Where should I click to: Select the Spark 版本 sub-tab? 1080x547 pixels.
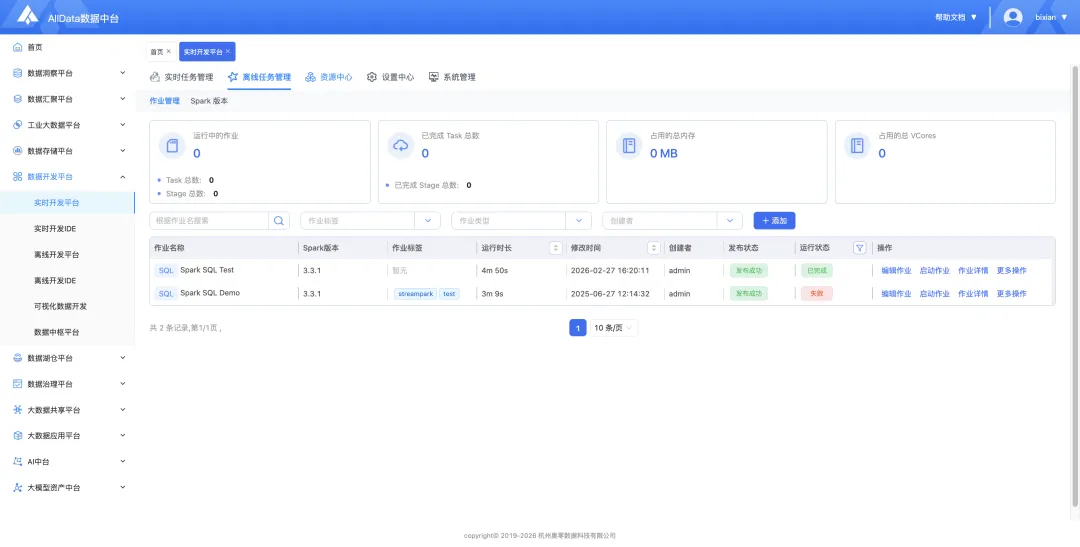pyautogui.click(x=209, y=101)
